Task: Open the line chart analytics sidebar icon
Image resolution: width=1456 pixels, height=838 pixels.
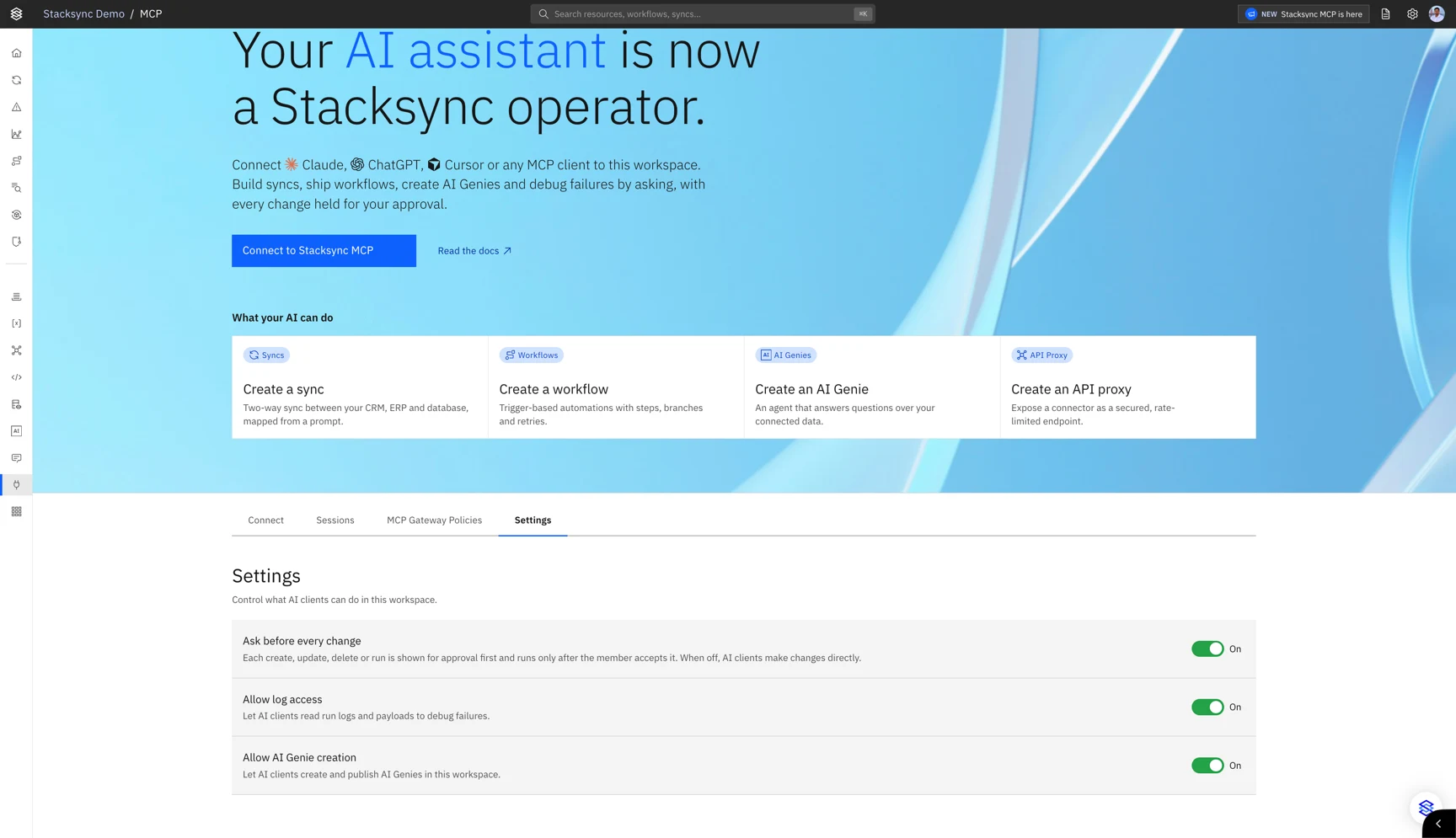Action: tap(16, 134)
